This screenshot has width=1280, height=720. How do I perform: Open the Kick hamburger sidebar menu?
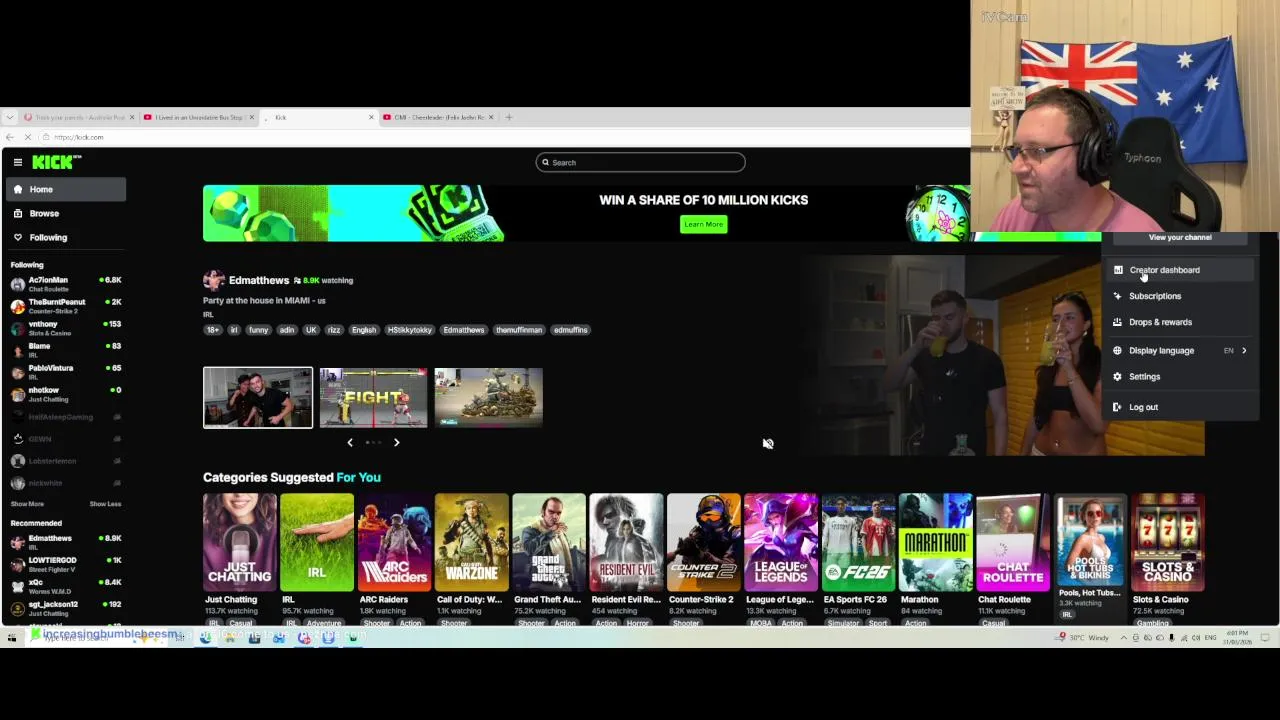tap(17, 162)
